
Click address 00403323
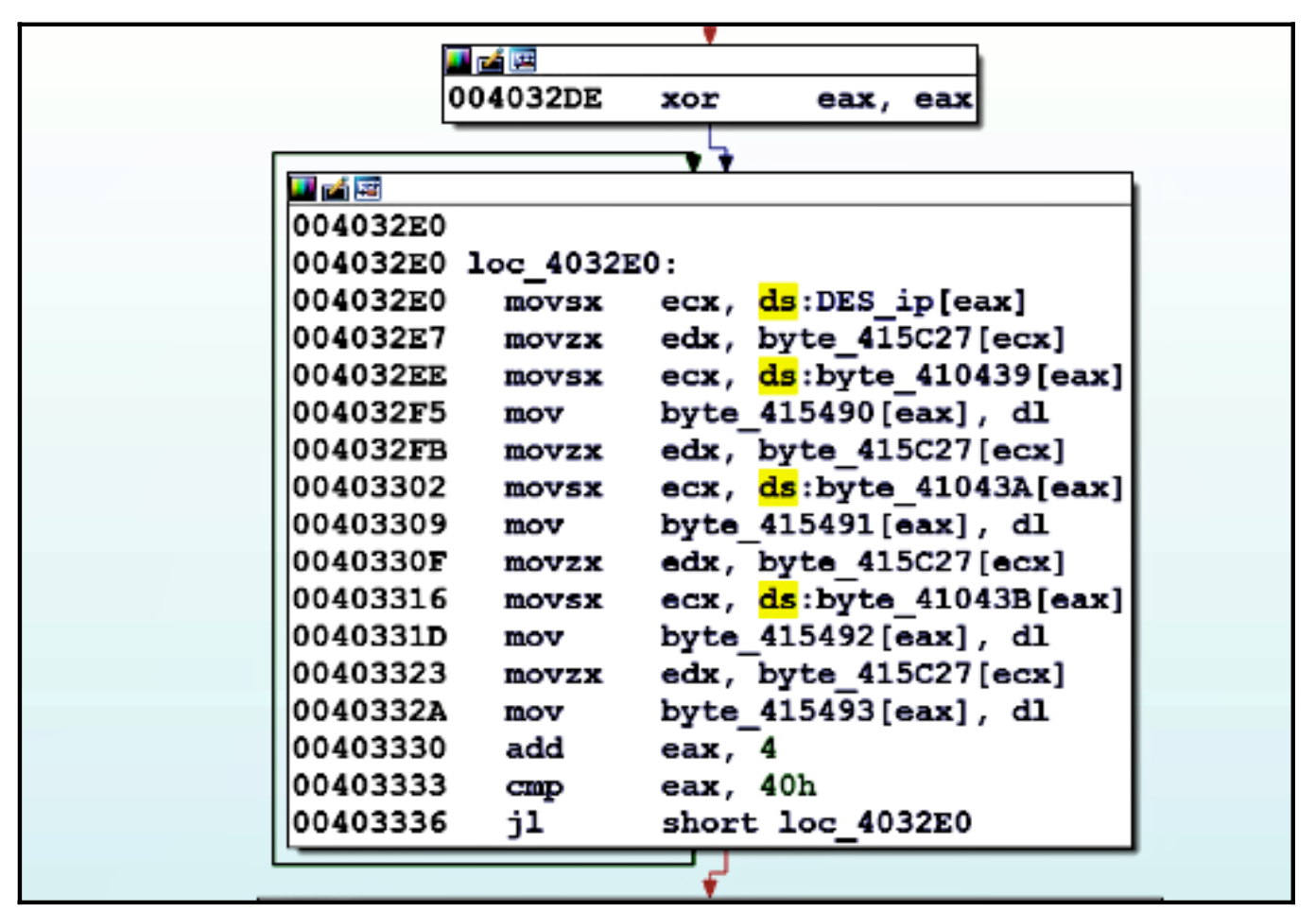[x=370, y=674]
